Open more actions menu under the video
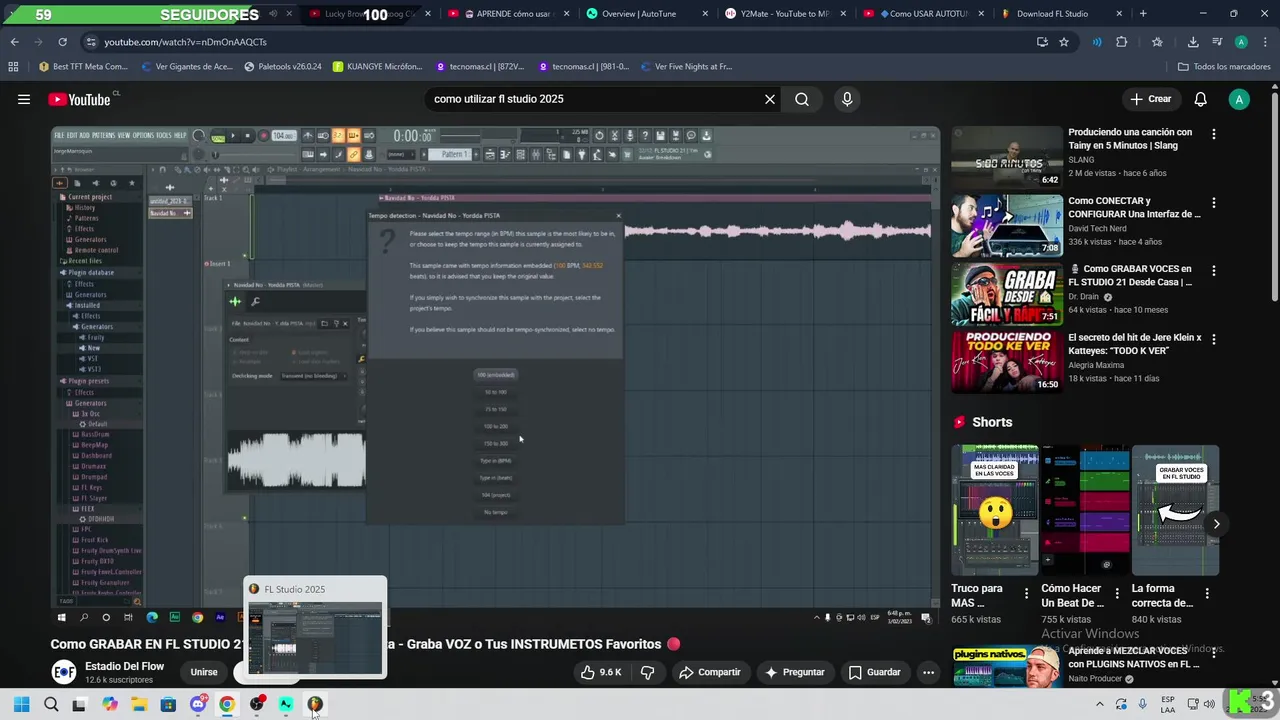 [x=928, y=672]
